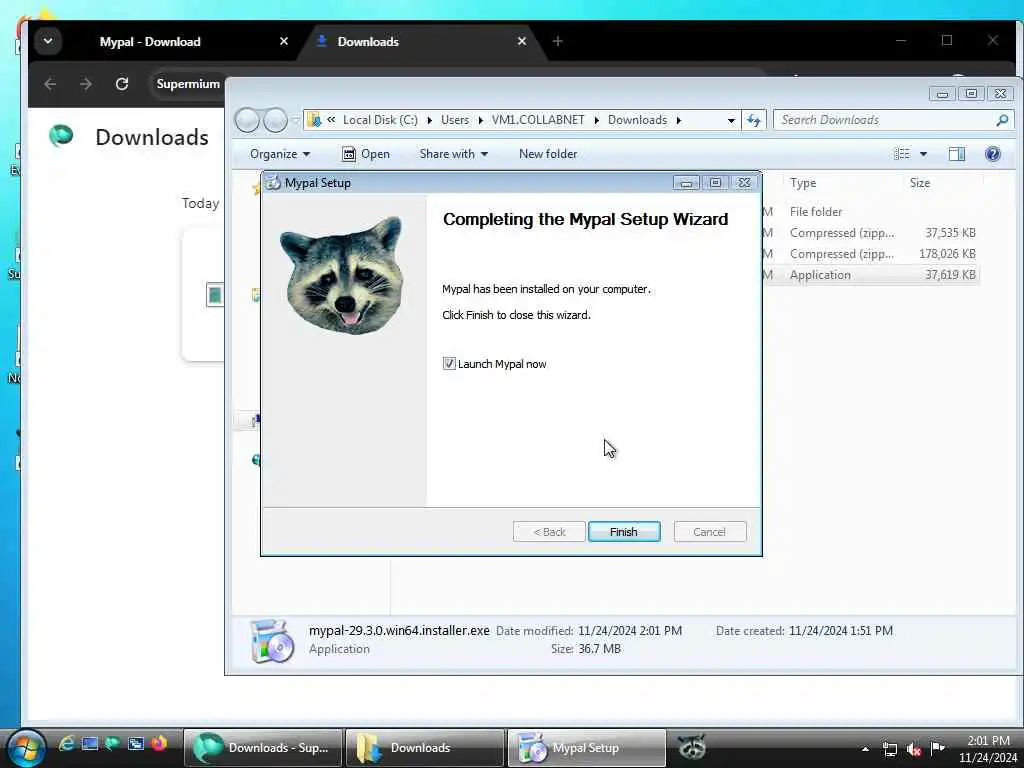This screenshot has height=768, width=1024.
Task: Refresh the Explorer address bar
Action: point(754,120)
